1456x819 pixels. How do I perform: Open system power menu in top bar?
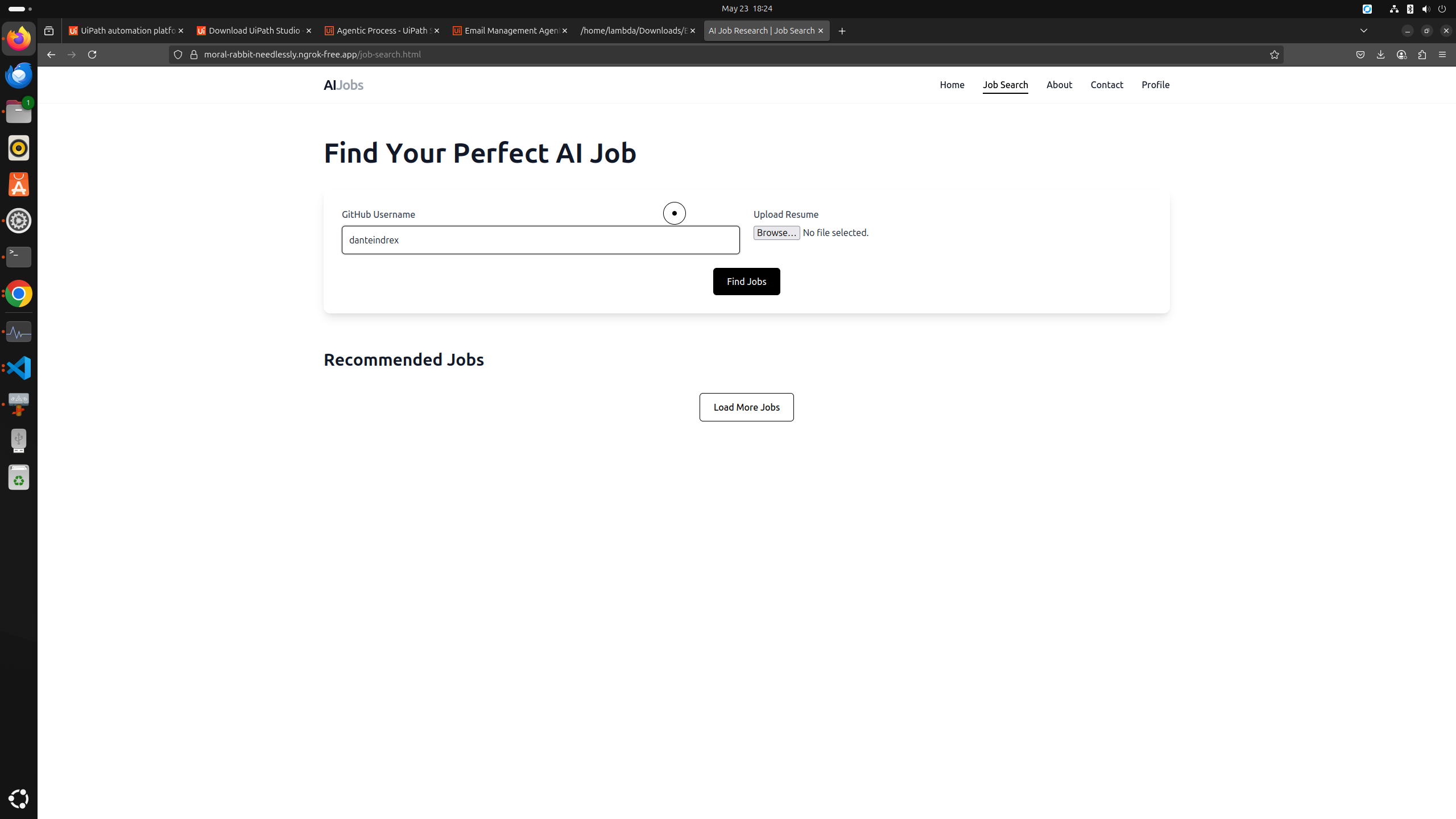(1442, 9)
